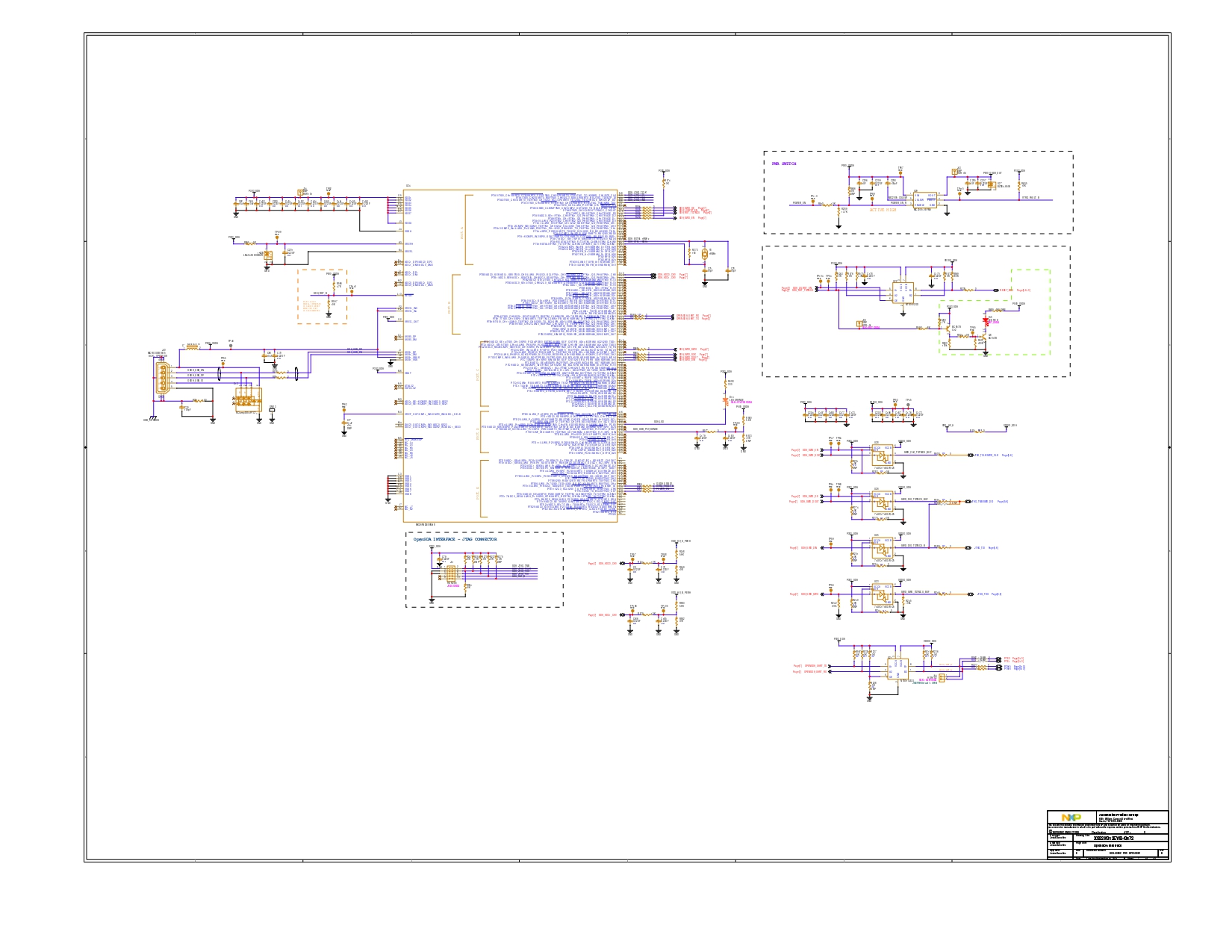The height and width of the screenshot is (952, 1232).
Task: Select the pull-up resistor network near the JTAG header
Action: click(x=480, y=559)
